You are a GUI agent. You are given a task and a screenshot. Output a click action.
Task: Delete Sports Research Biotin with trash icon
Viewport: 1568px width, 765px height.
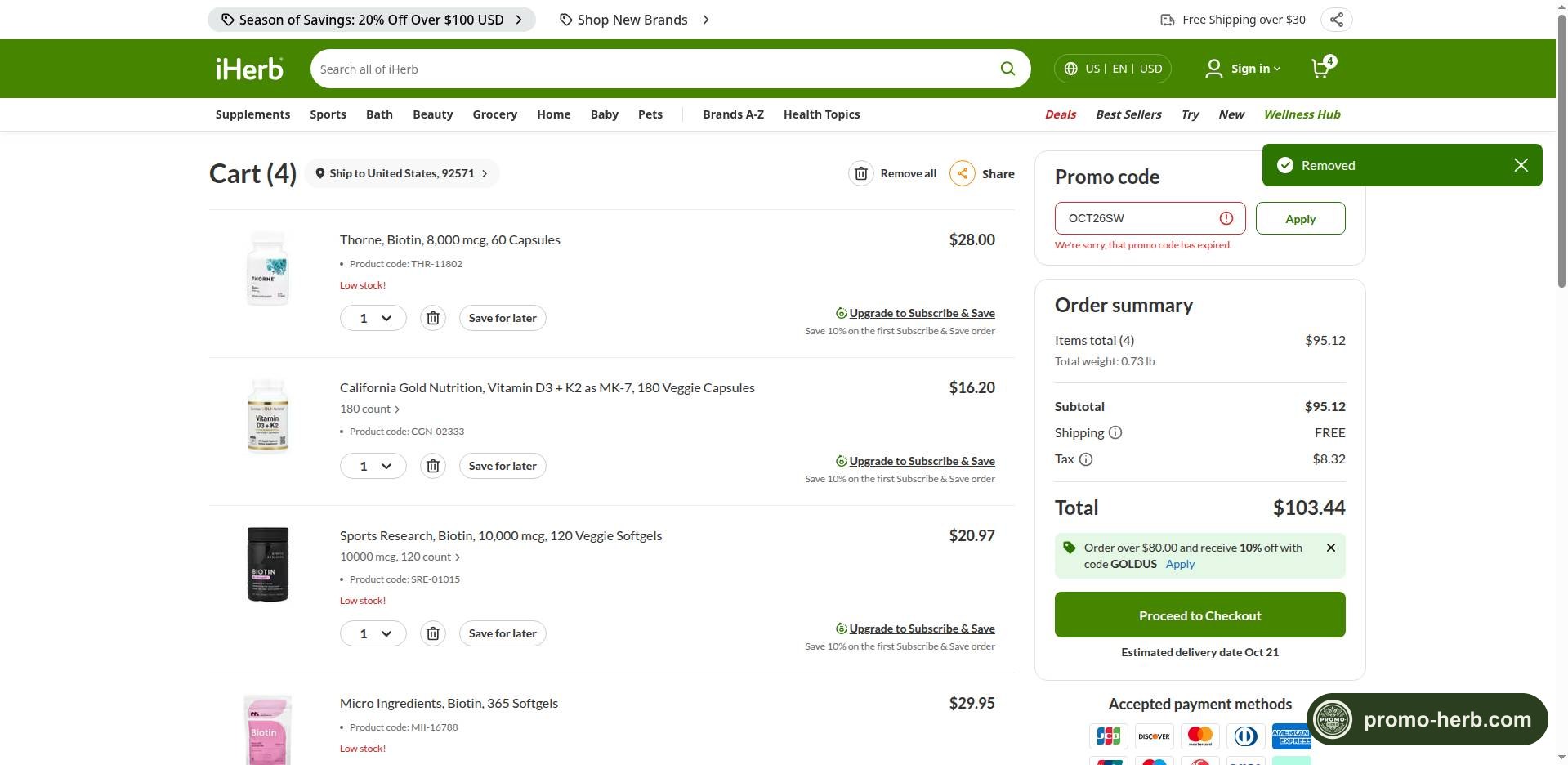click(x=433, y=633)
